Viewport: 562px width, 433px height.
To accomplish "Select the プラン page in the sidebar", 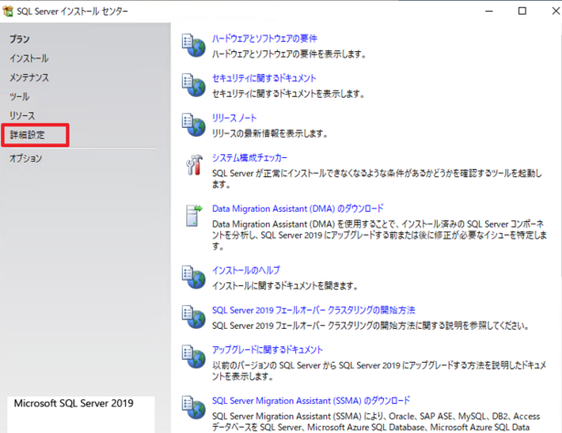I will tap(20, 39).
